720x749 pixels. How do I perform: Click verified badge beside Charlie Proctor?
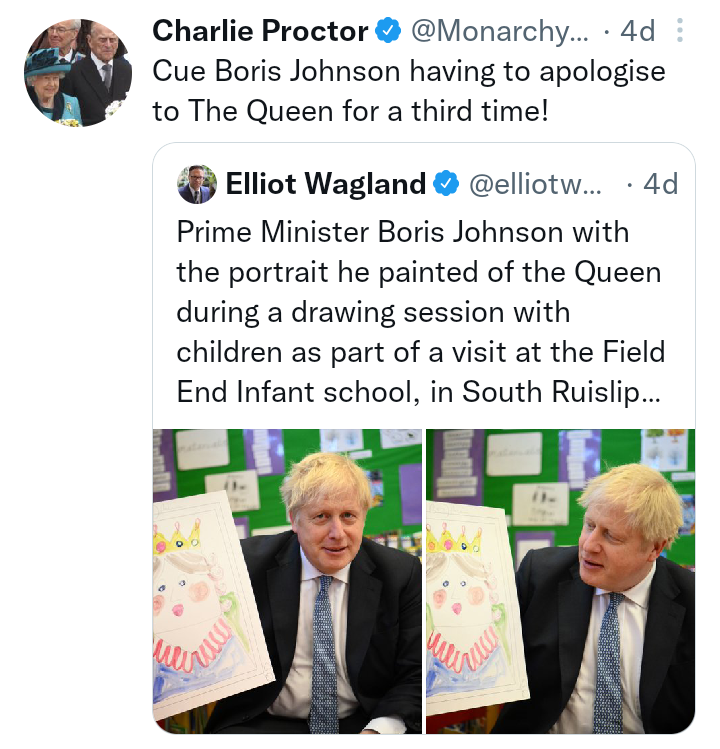pyautogui.click(x=387, y=31)
